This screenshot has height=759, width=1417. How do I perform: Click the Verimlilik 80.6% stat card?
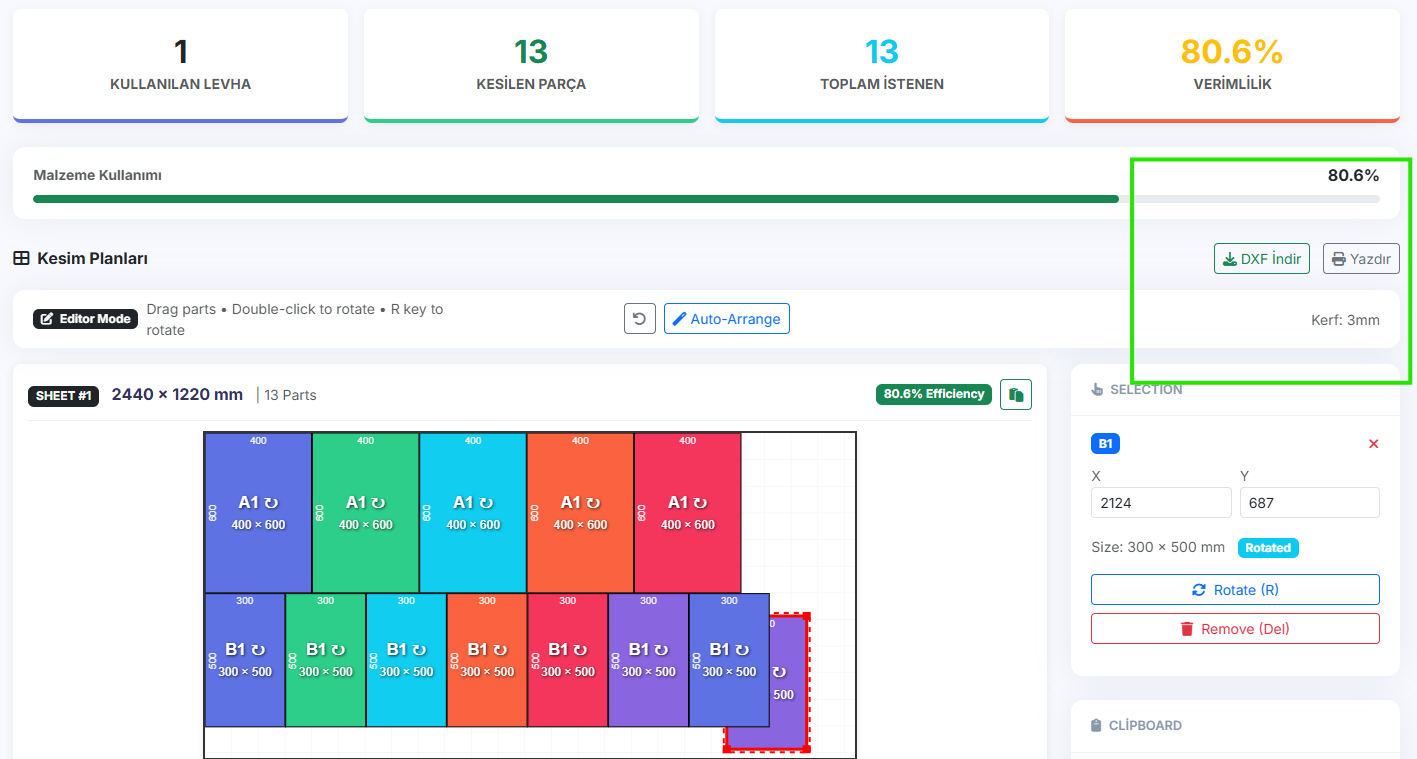(x=1231, y=64)
